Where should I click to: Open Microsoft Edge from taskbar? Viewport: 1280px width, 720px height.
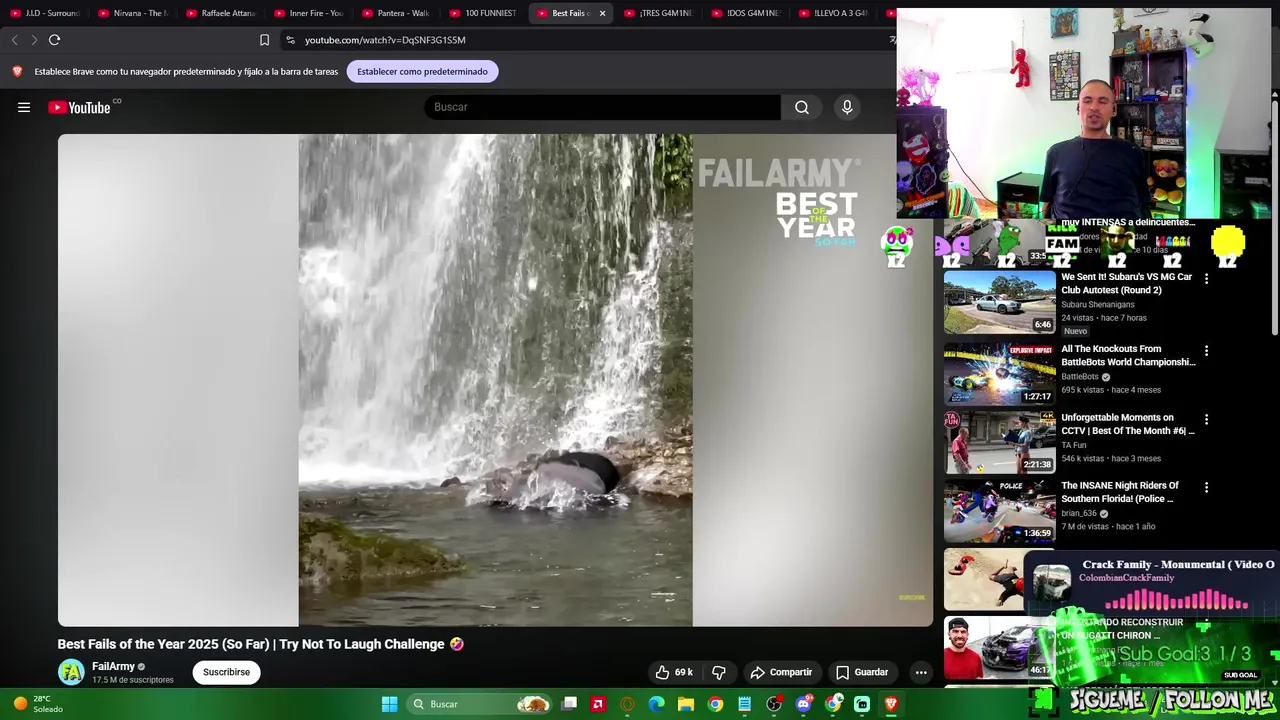tap(656, 704)
